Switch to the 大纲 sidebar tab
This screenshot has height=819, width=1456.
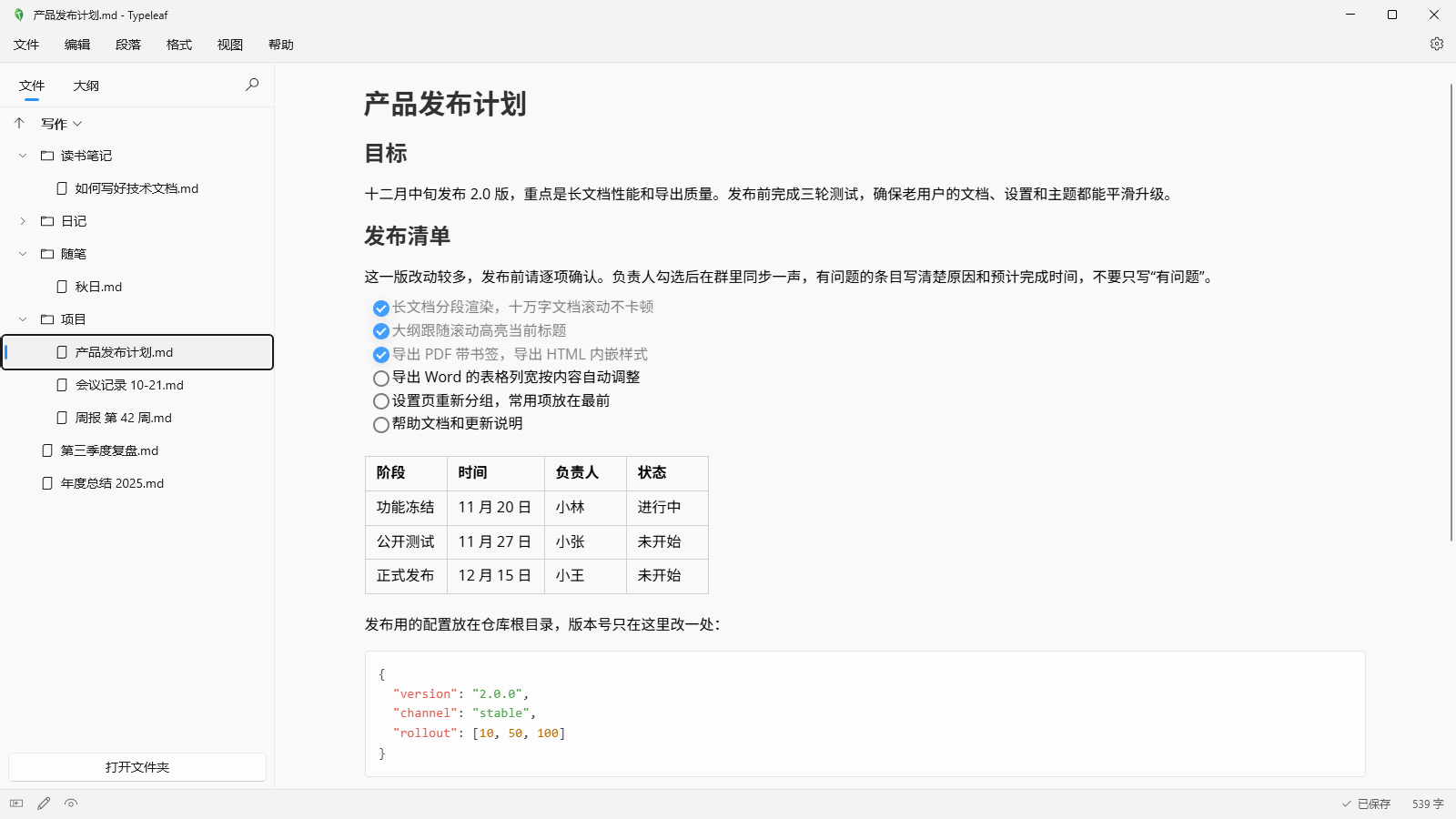click(x=86, y=86)
